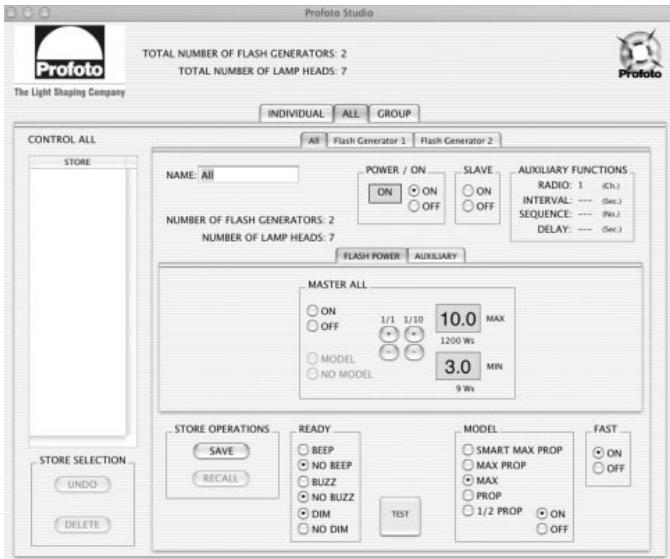Image resolution: width=670 pixels, height=559 pixels.
Task: Choose MAX model mode
Action: click(x=468, y=480)
